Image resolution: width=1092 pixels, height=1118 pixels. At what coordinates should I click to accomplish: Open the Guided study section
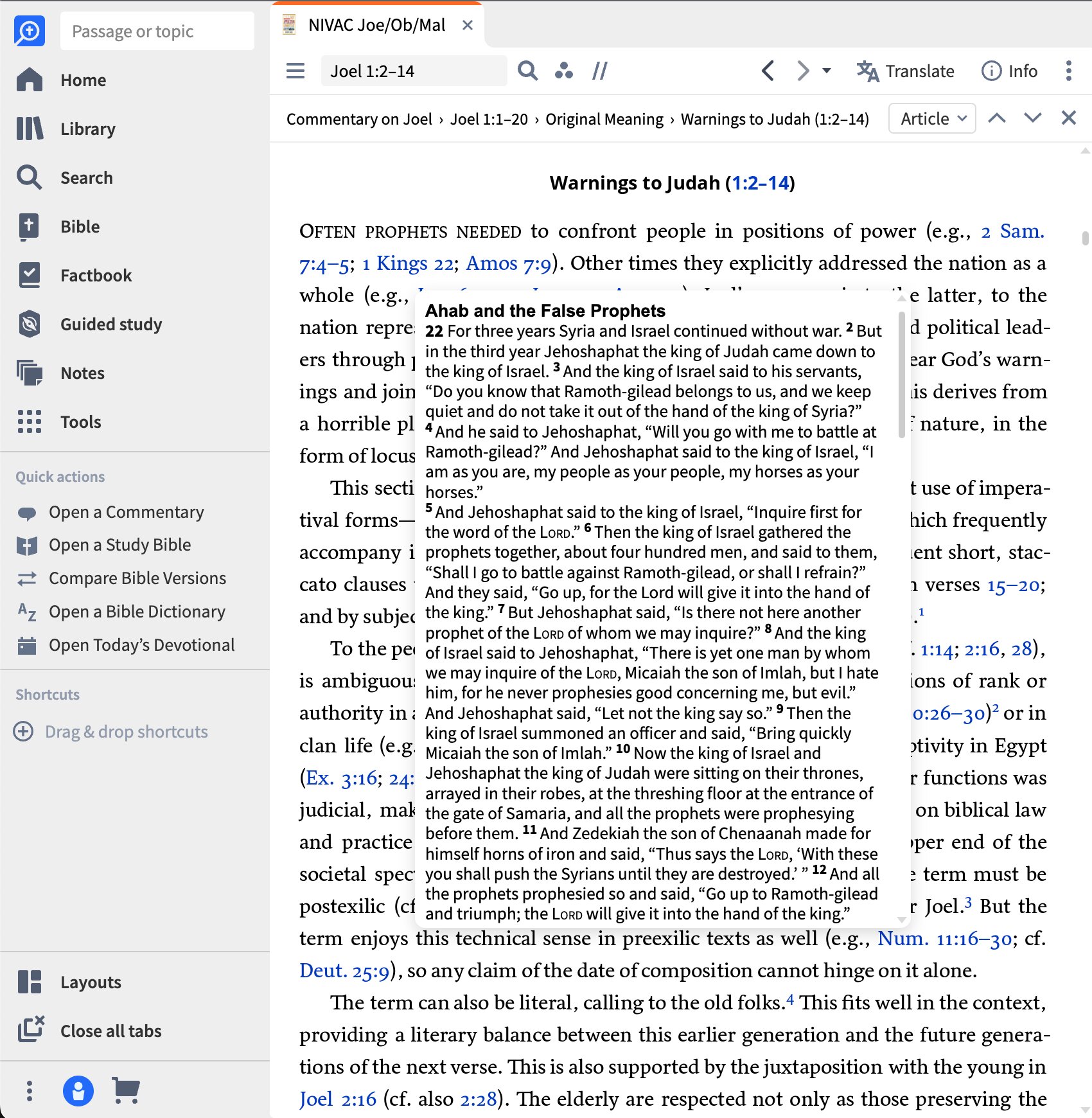(x=110, y=324)
